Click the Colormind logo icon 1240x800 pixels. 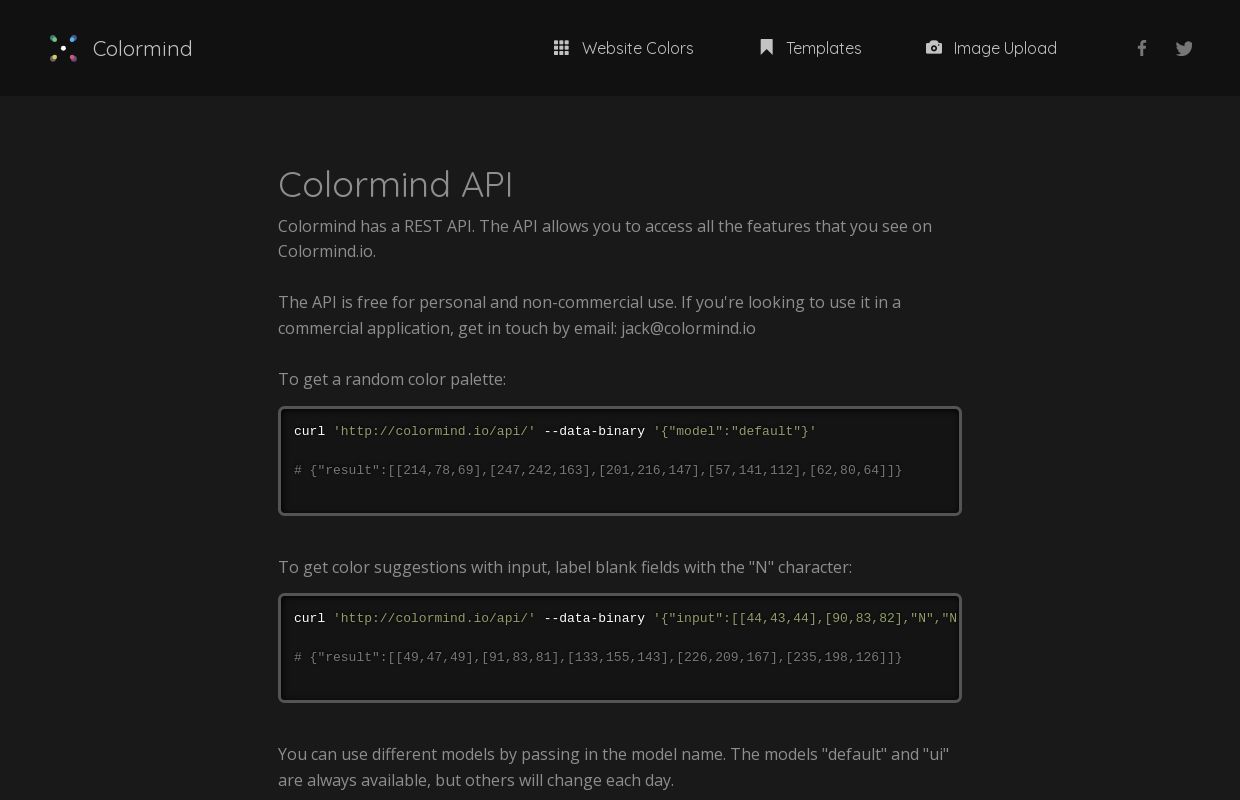click(64, 48)
